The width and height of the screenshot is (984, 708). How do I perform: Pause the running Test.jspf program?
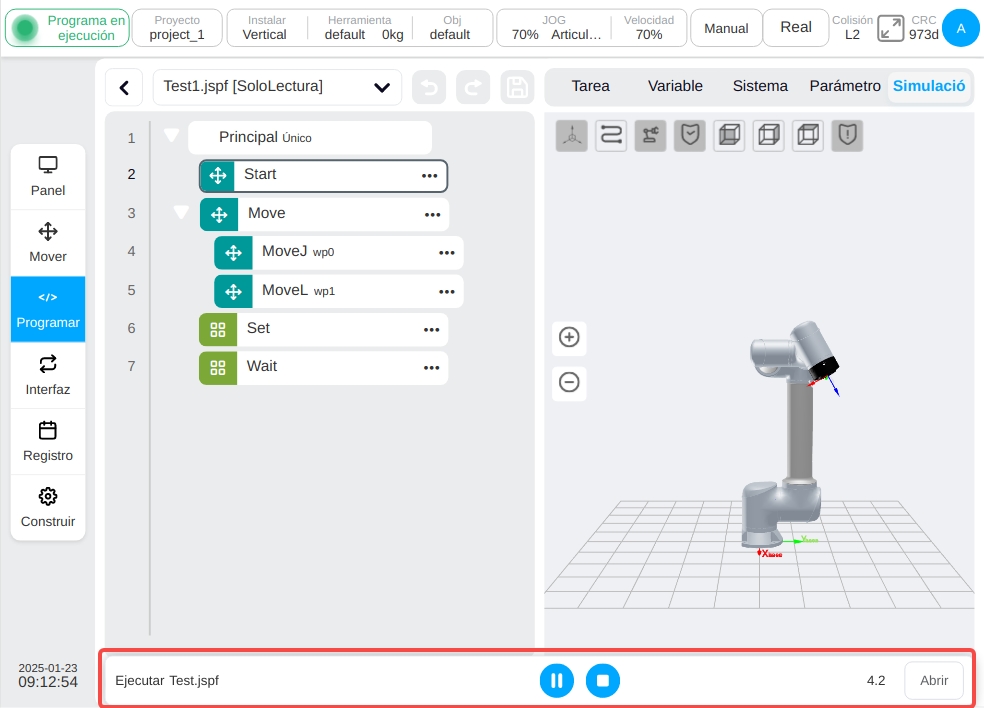[x=557, y=680]
